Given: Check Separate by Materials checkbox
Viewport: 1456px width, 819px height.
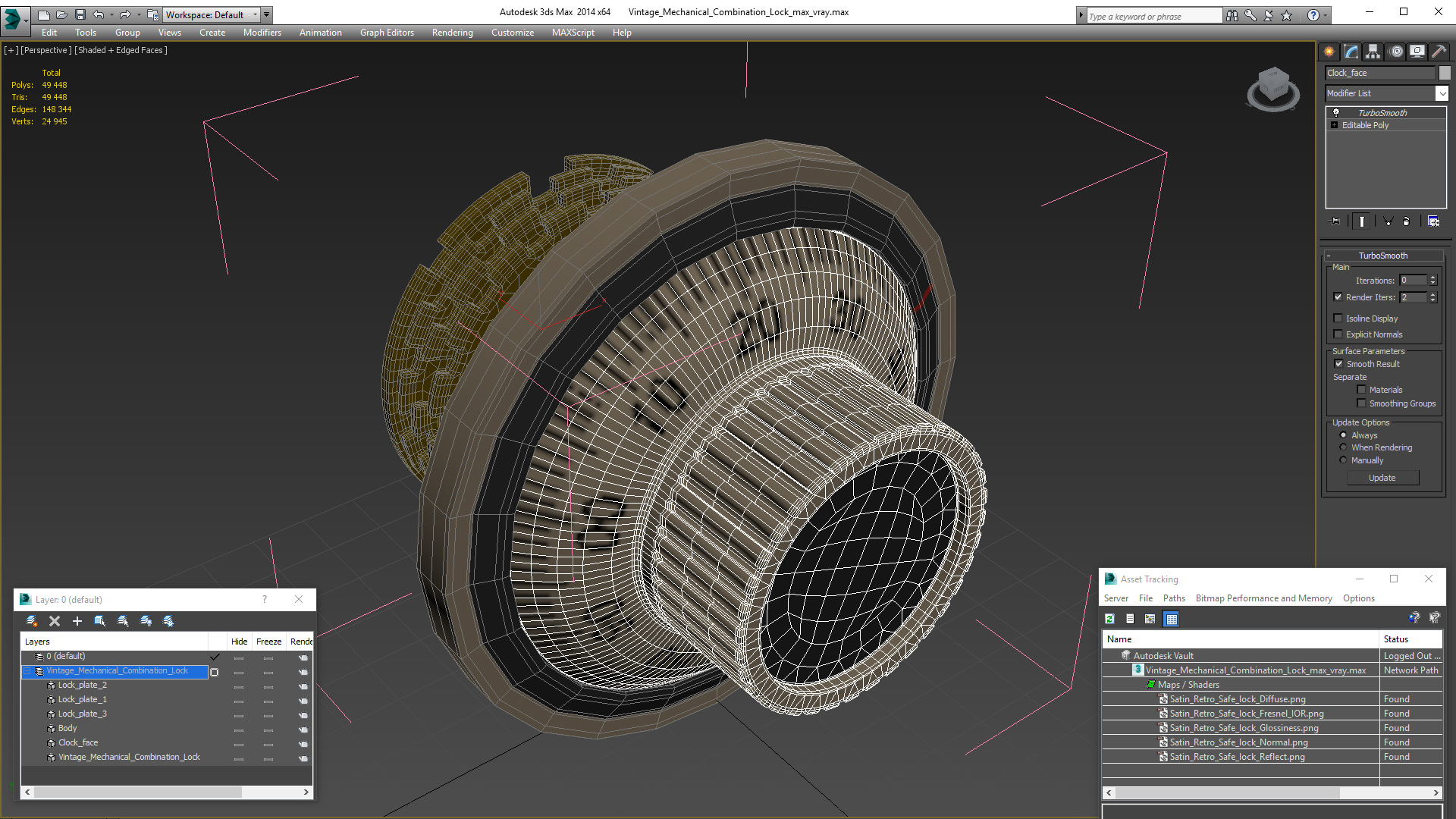Looking at the screenshot, I should [x=1361, y=390].
